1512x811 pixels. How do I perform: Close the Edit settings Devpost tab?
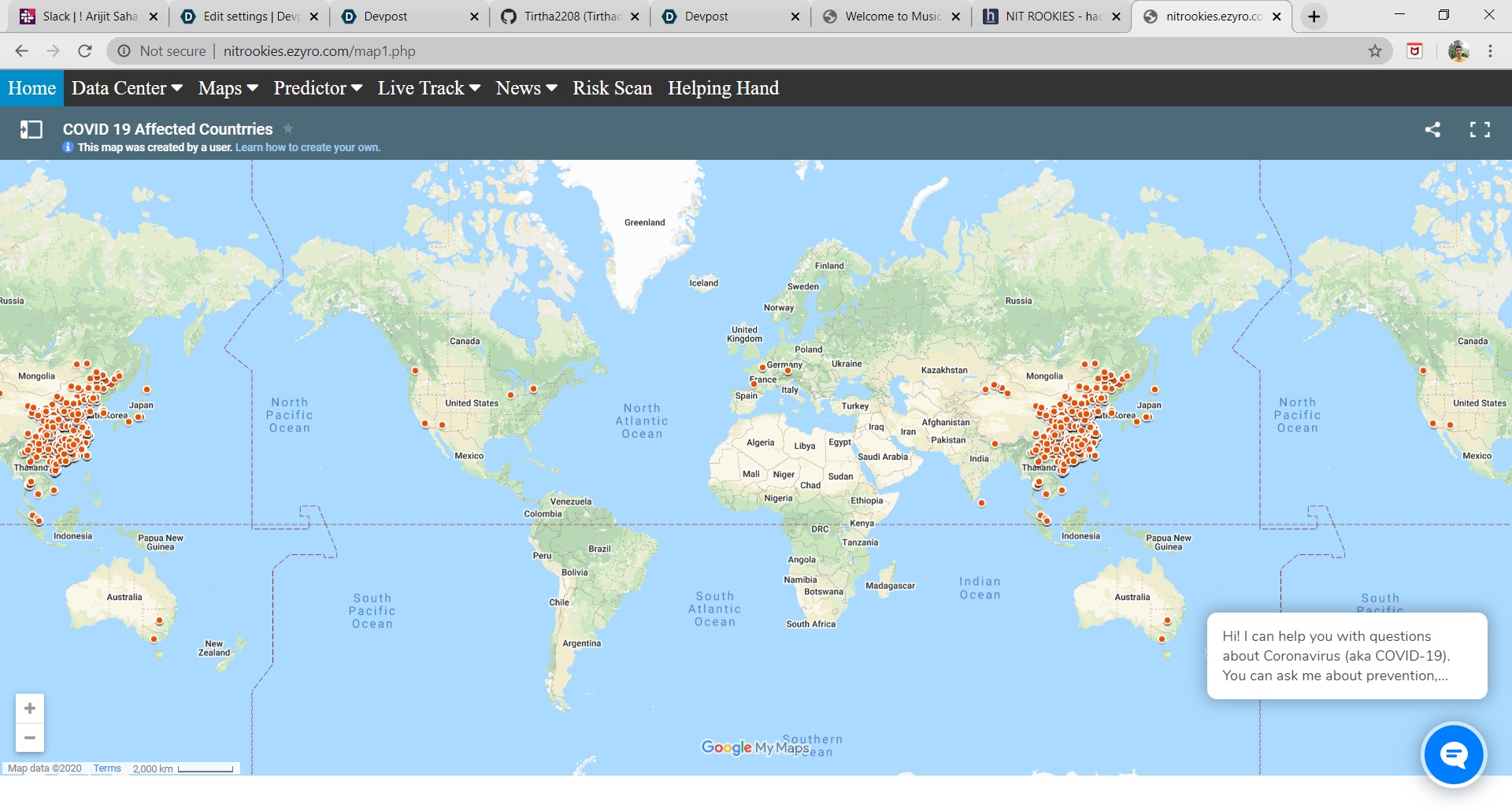313,17
